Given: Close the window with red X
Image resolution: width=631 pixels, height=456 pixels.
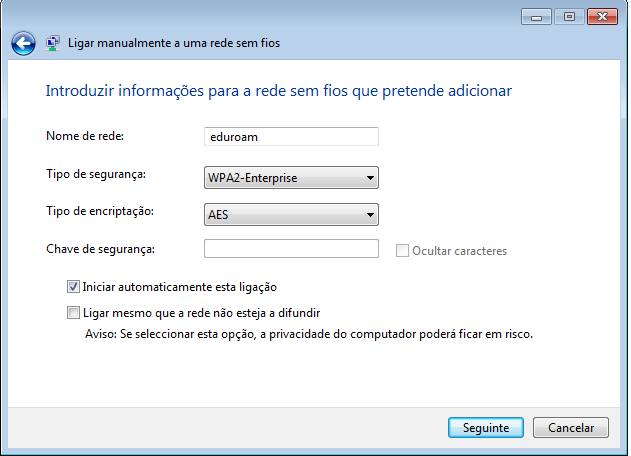Looking at the screenshot, I should 602,17.
